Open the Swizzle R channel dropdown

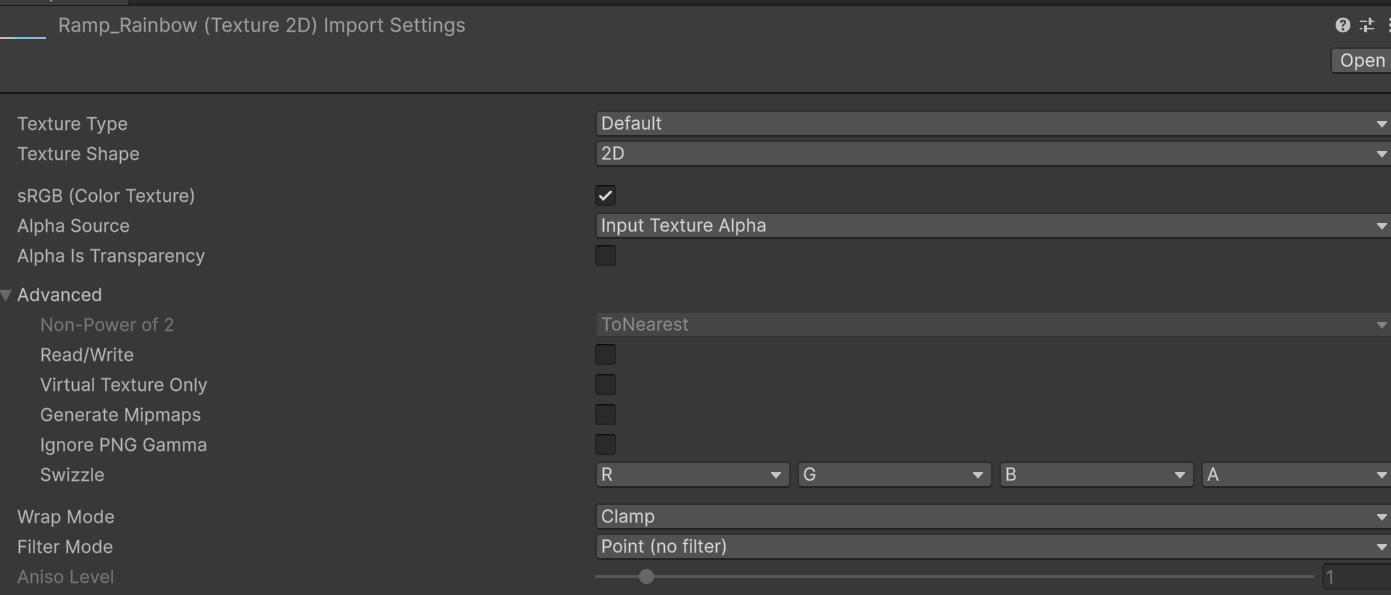[692, 475]
